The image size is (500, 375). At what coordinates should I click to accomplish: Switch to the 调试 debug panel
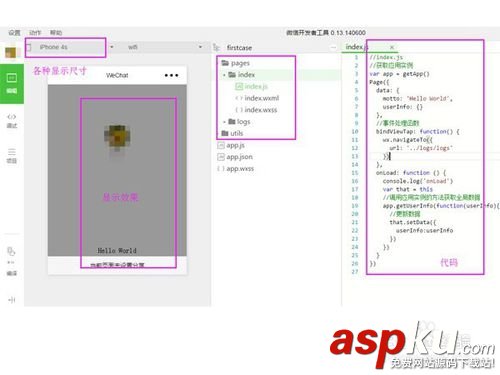coord(12,121)
